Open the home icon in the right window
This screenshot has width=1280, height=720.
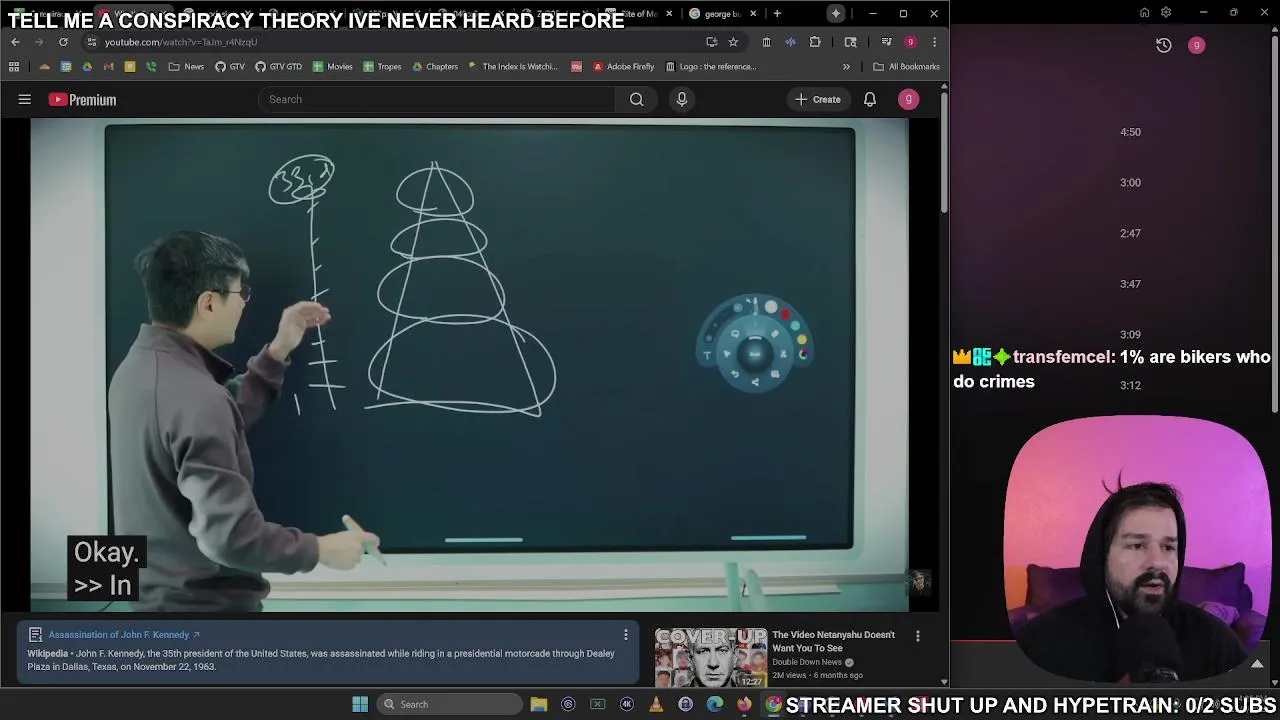[1145, 13]
